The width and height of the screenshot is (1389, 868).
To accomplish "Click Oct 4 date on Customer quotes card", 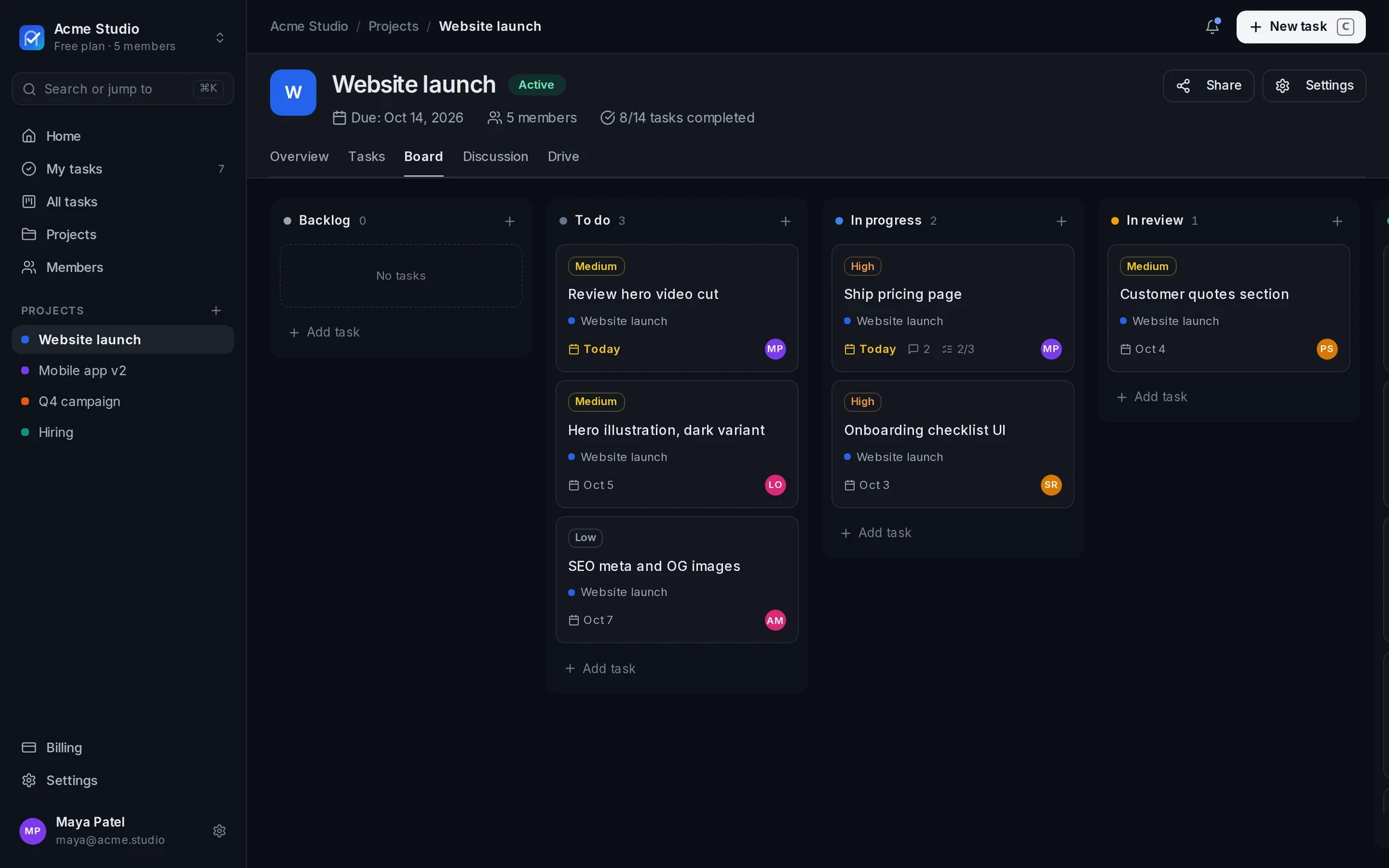I will point(1143,349).
